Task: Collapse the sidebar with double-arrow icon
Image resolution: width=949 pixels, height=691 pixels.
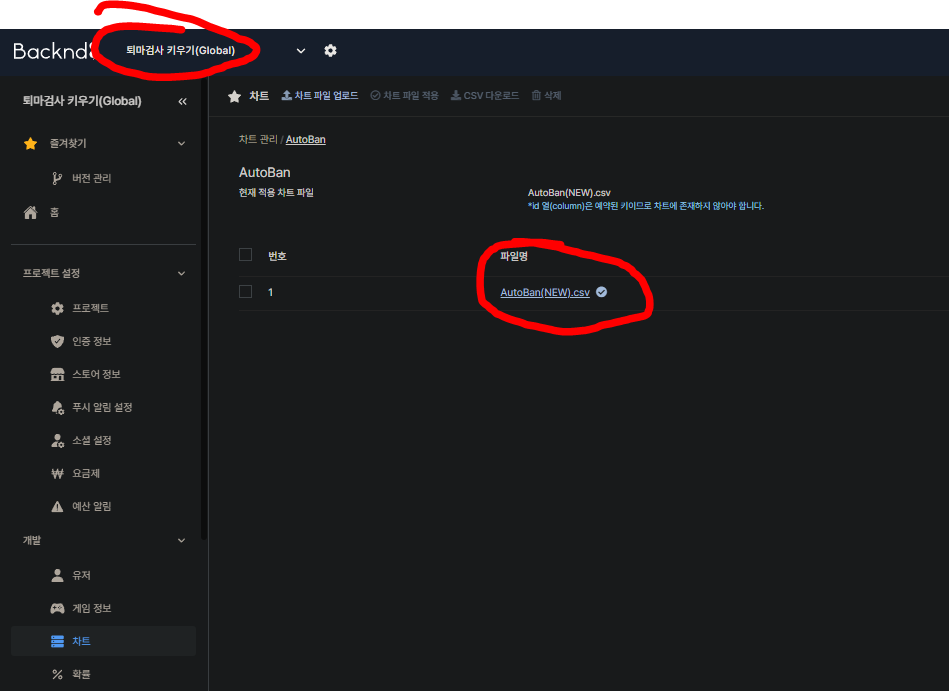Action: (x=182, y=101)
